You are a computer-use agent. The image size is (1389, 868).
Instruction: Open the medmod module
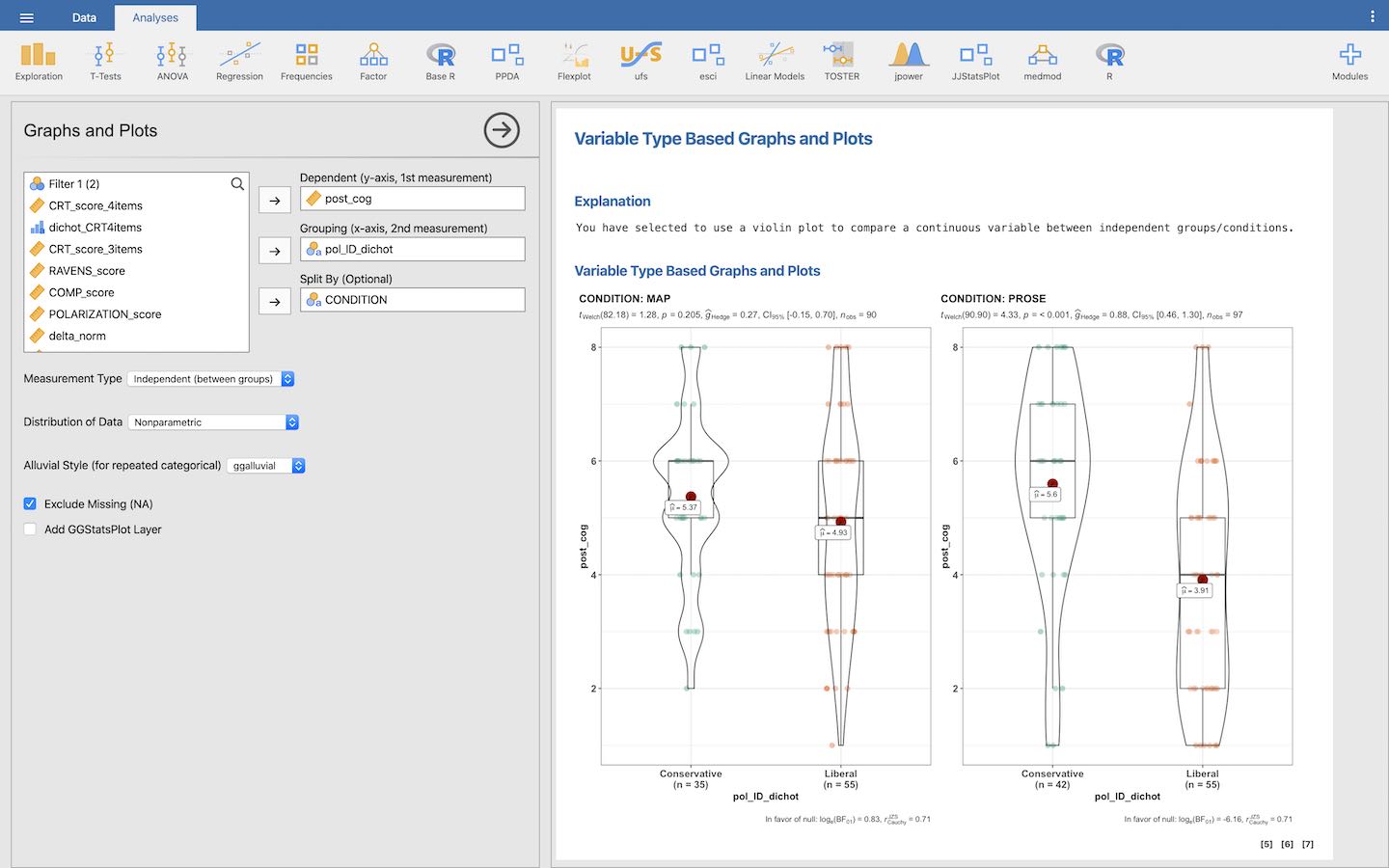point(1043,62)
